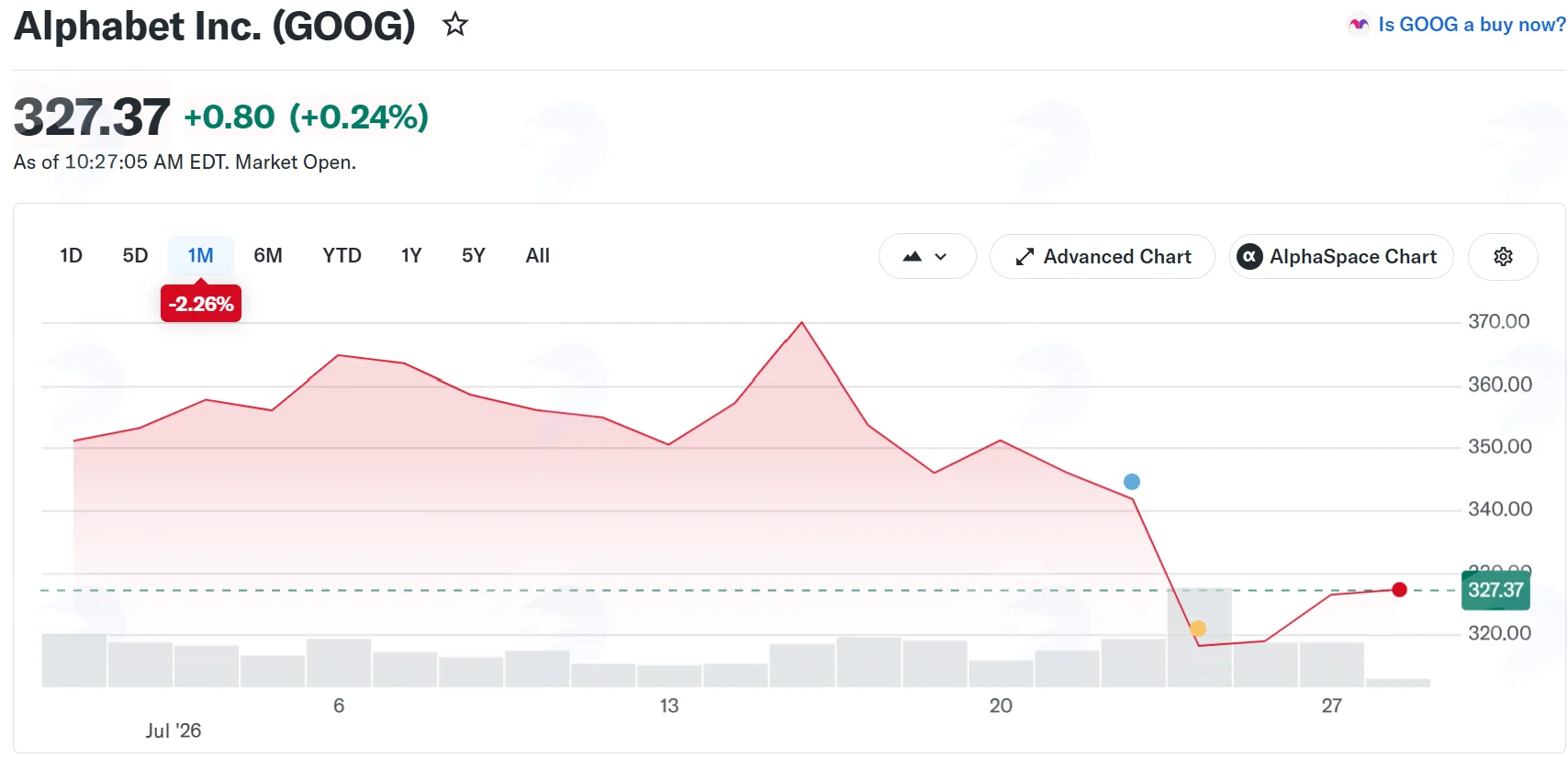This screenshot has height=758, width=1568.
Task: Open the AlphaSpace Chart
Action: tap(1341, 257)
